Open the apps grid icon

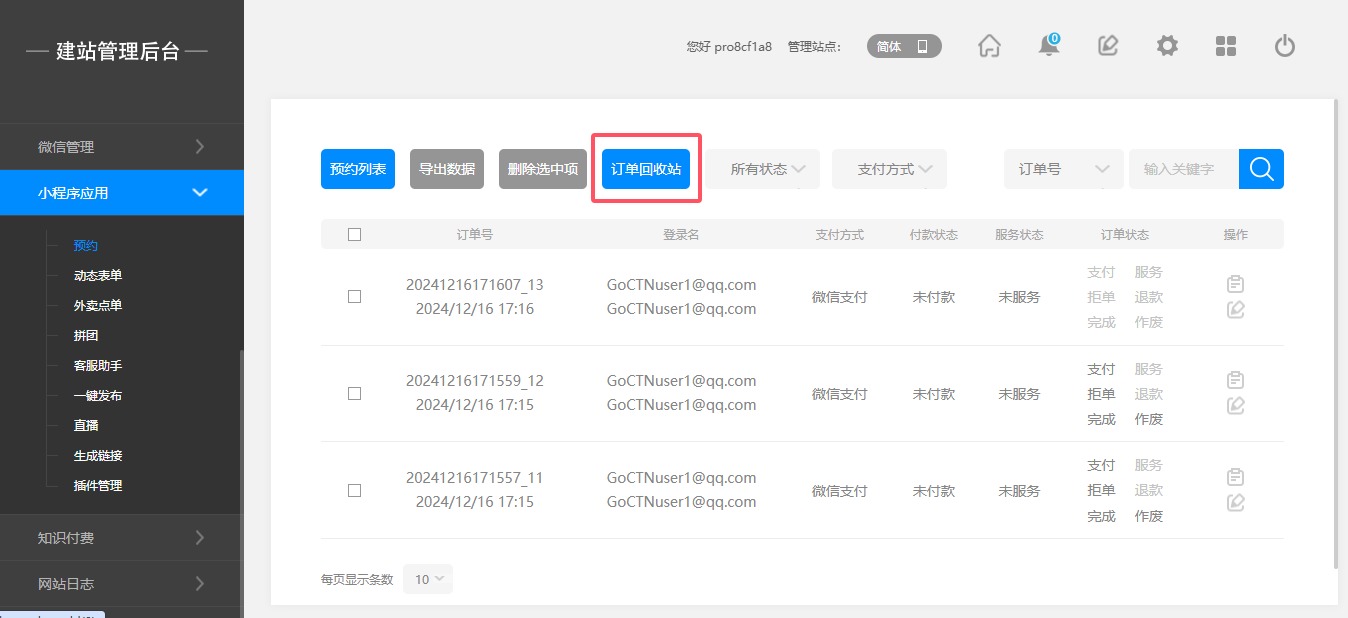[x=1226, y=46]
